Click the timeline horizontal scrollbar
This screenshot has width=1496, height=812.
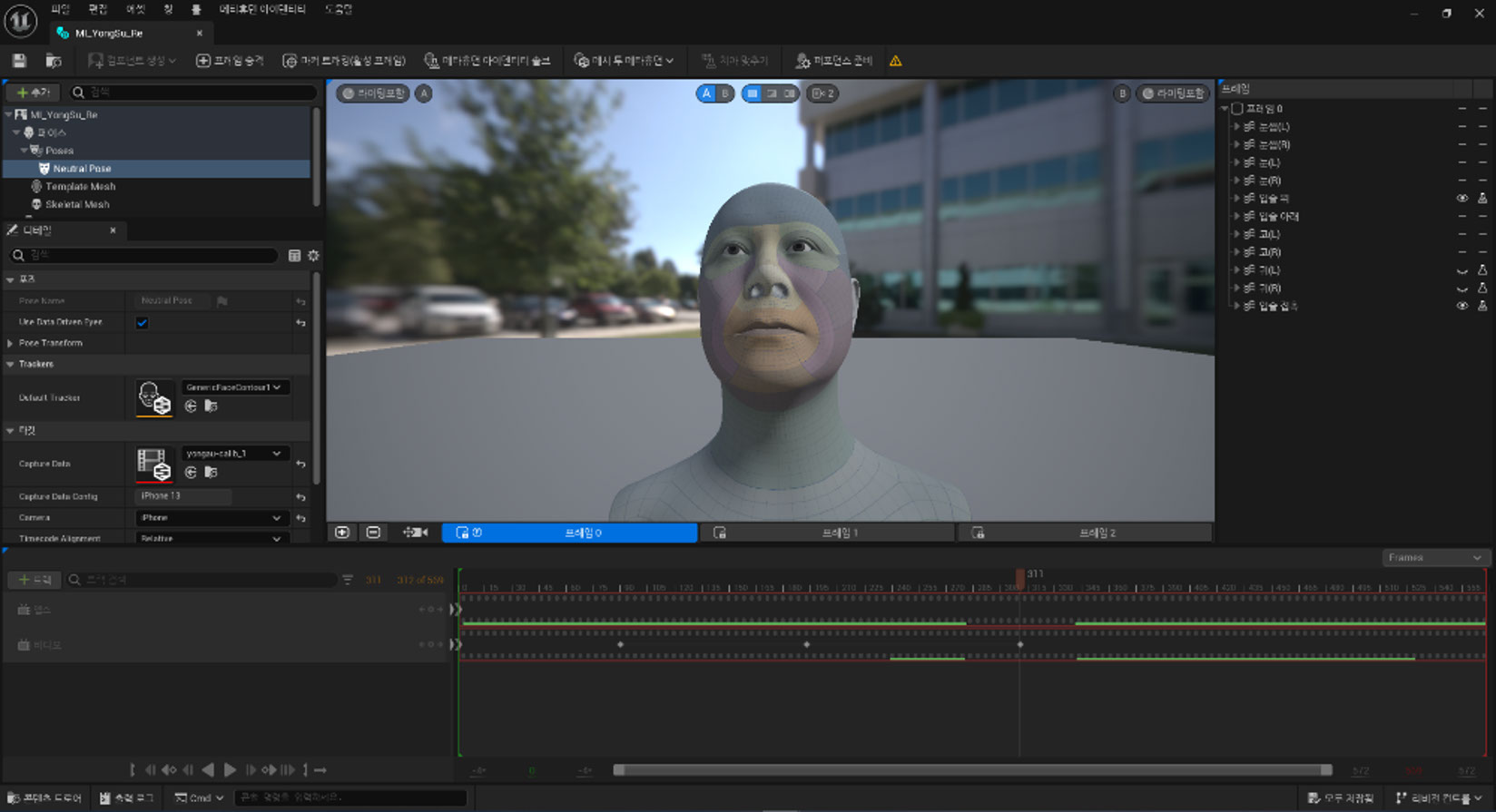tap(971, 770)
